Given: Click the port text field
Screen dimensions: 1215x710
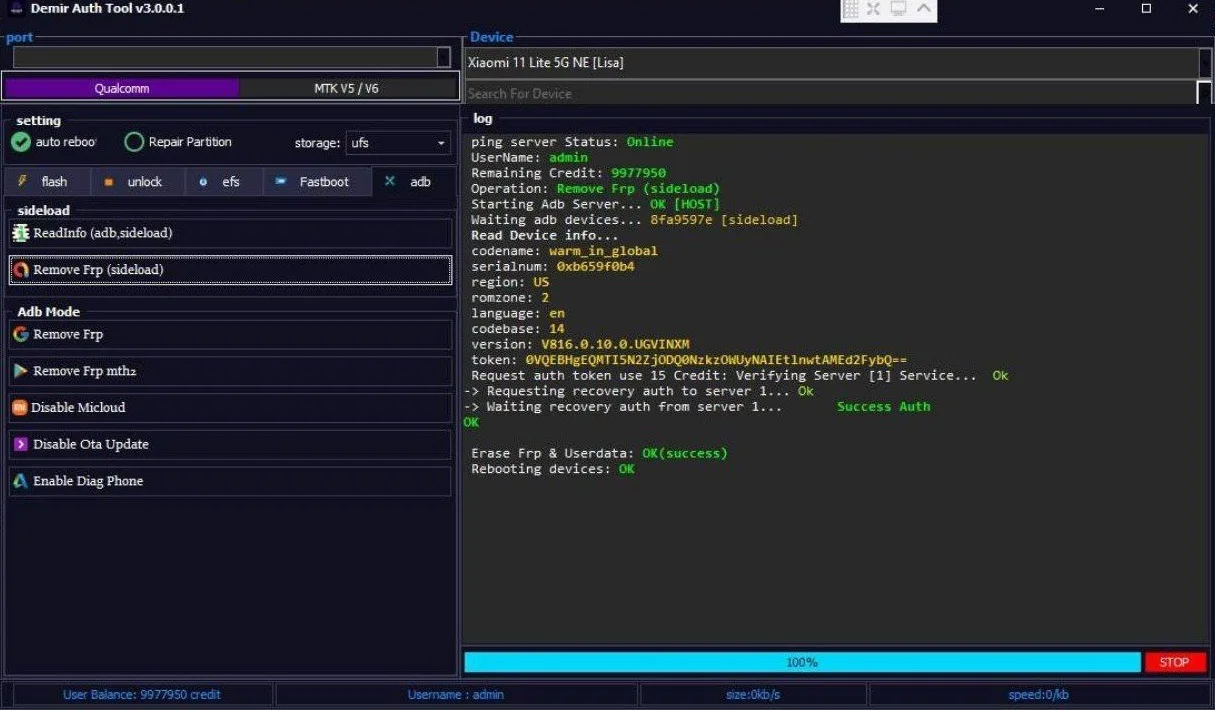Looking at the screenshot, I should [x=224, y=58].
